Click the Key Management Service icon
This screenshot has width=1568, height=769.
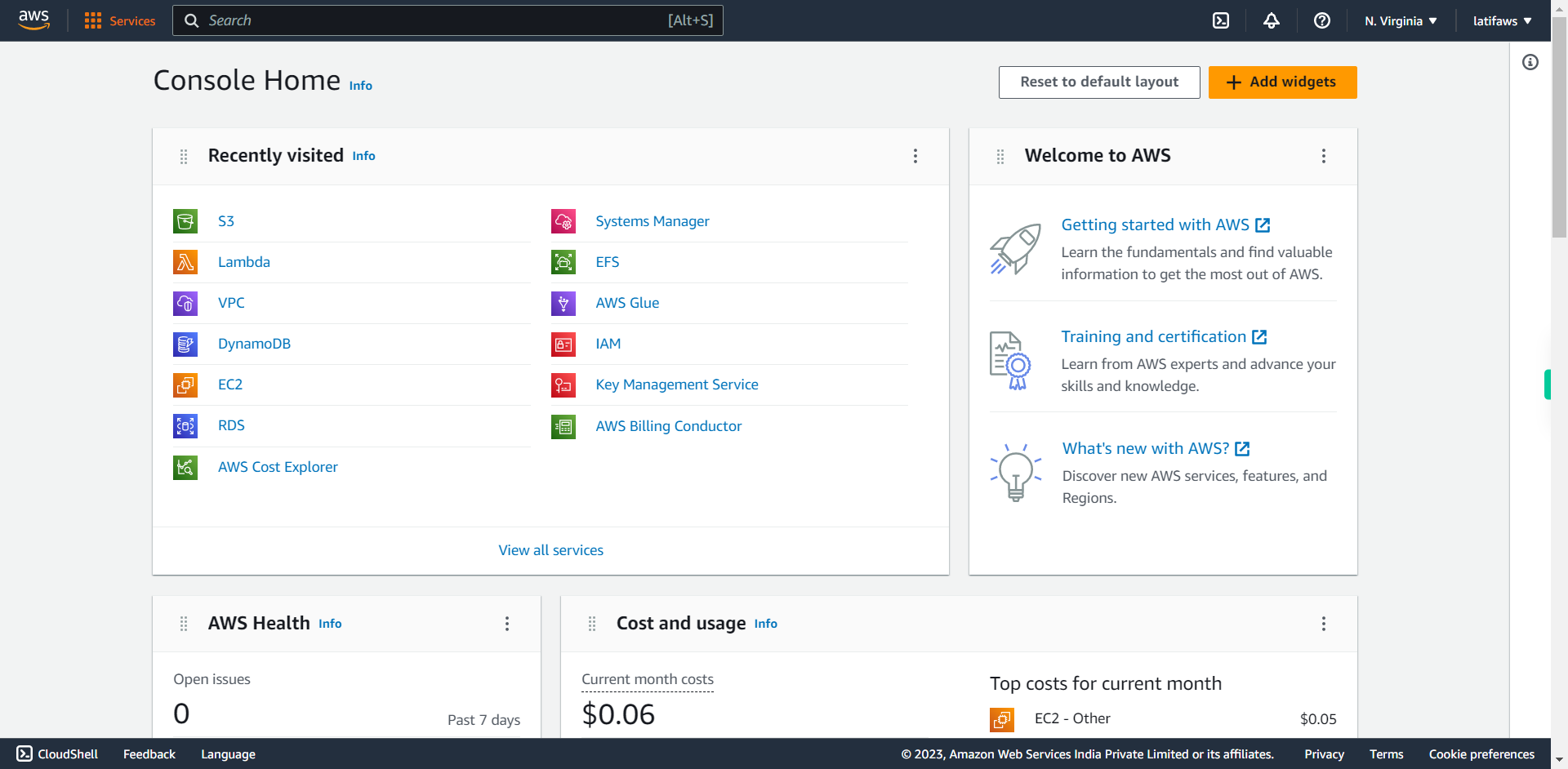pyautogui.click(x=563, y=384)
